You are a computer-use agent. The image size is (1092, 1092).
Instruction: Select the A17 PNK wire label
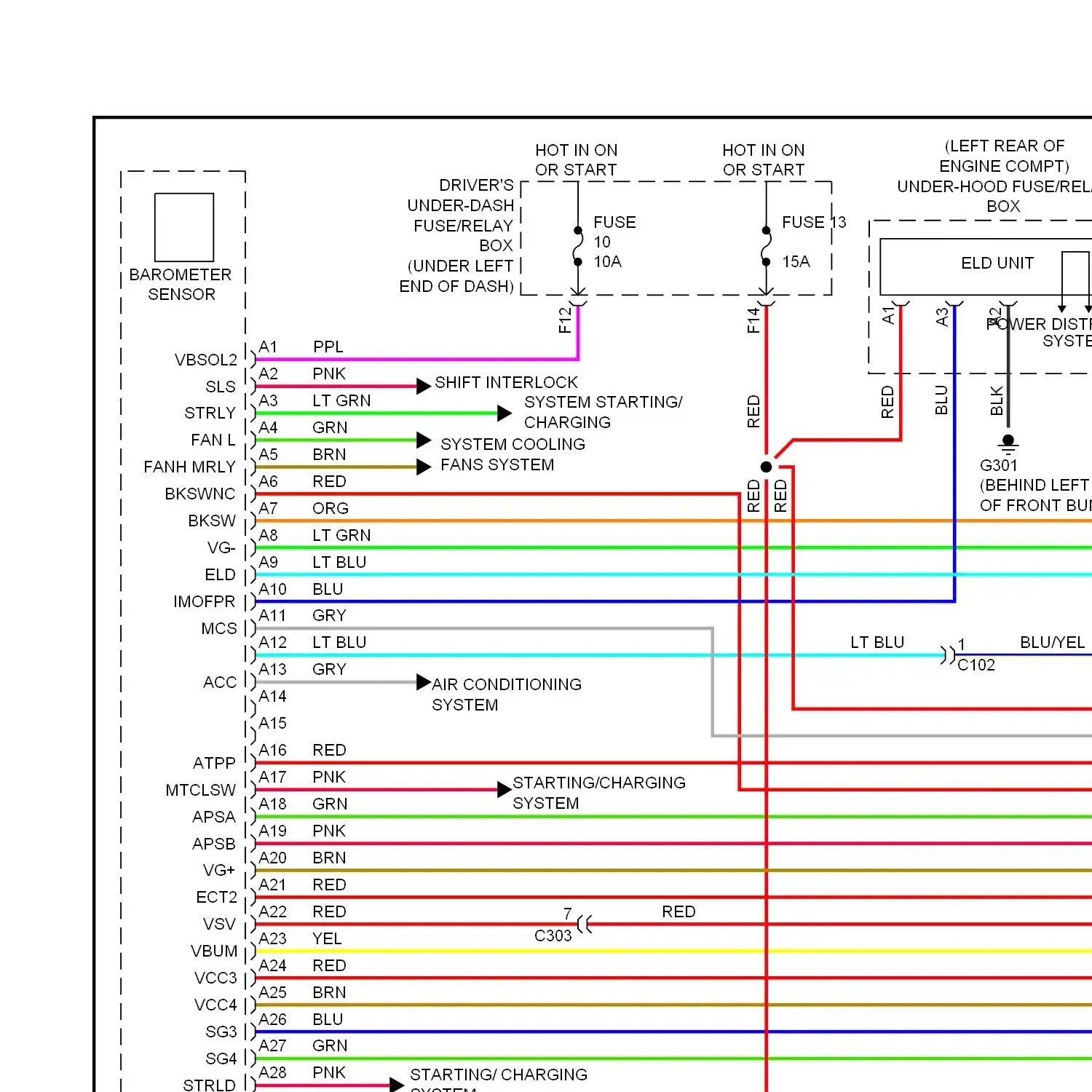pos(302,777)
